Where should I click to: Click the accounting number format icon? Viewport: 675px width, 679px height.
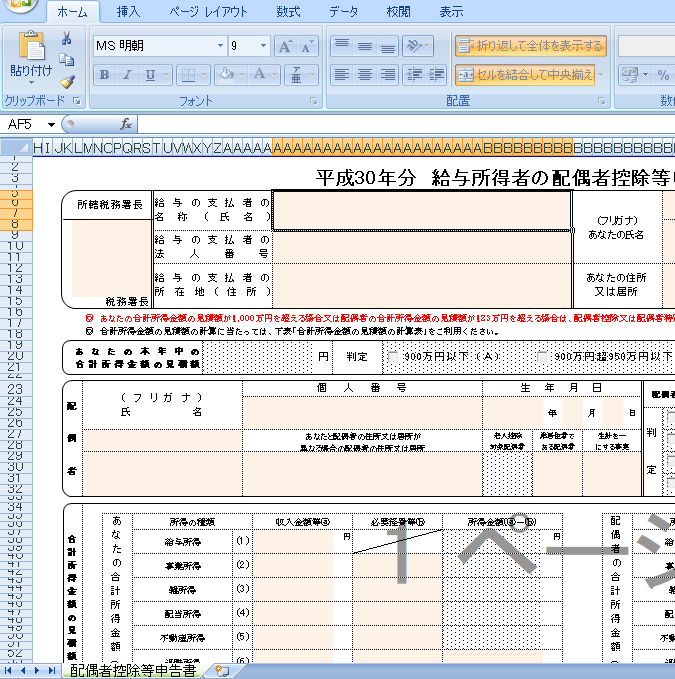630,75
